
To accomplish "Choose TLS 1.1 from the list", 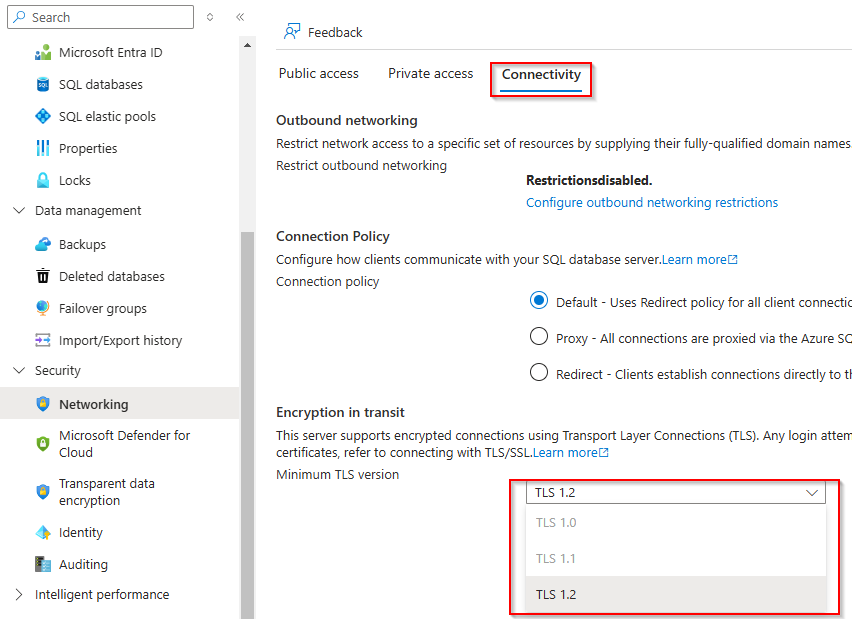I will (x=675, y=558).
